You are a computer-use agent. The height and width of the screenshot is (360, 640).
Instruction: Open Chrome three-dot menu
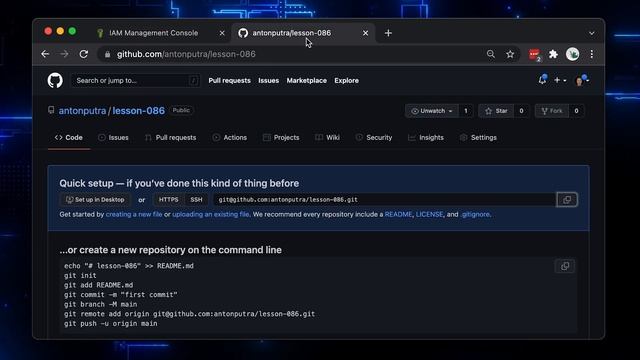(x=591, y=54)
